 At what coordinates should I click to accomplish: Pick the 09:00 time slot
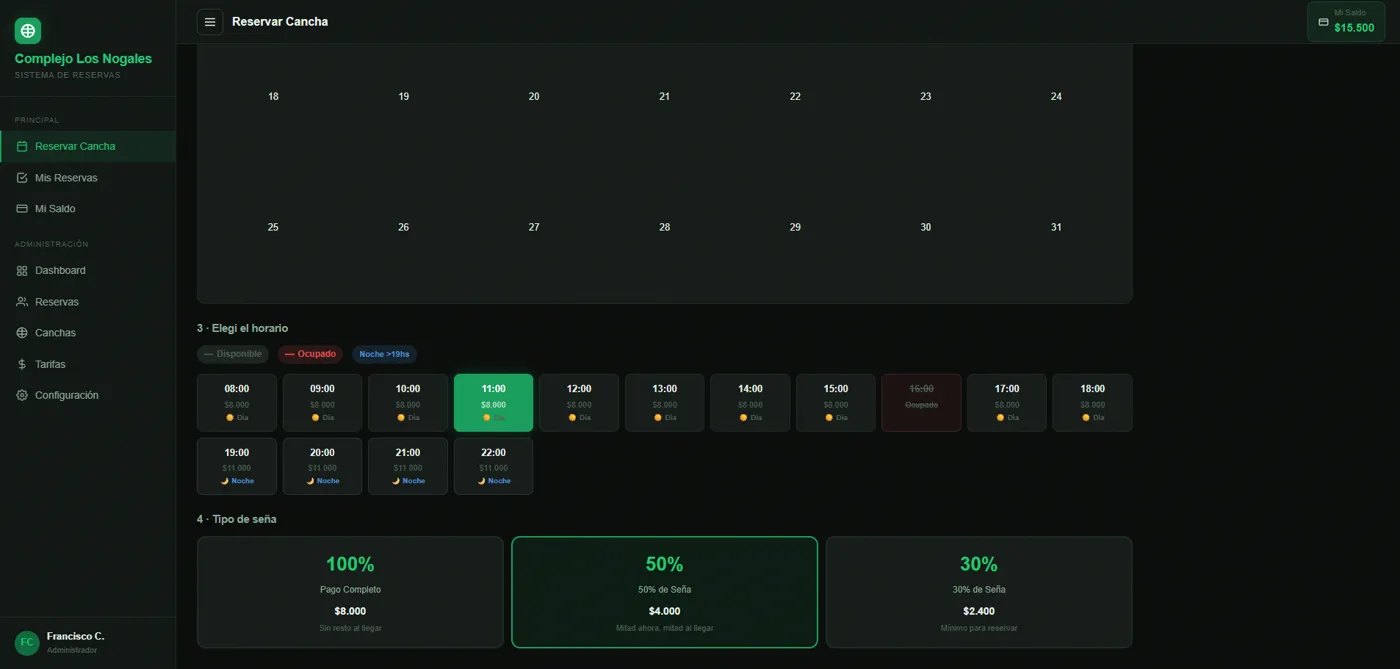coord(322,403)
